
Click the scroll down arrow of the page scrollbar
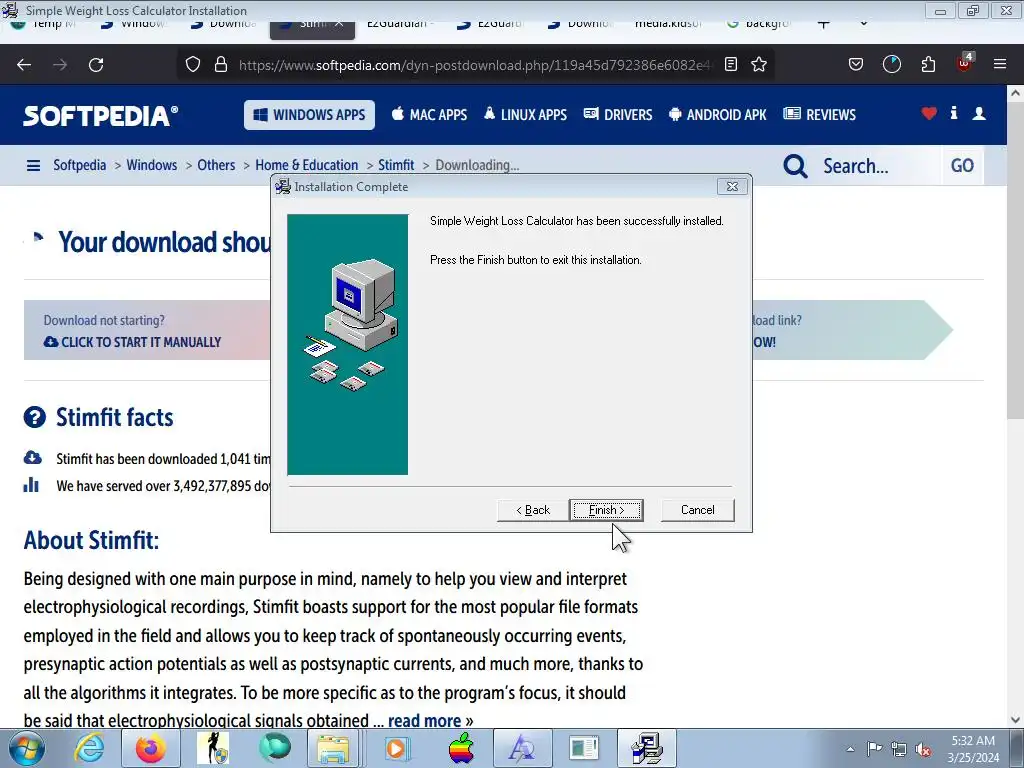pos(1016,720)
